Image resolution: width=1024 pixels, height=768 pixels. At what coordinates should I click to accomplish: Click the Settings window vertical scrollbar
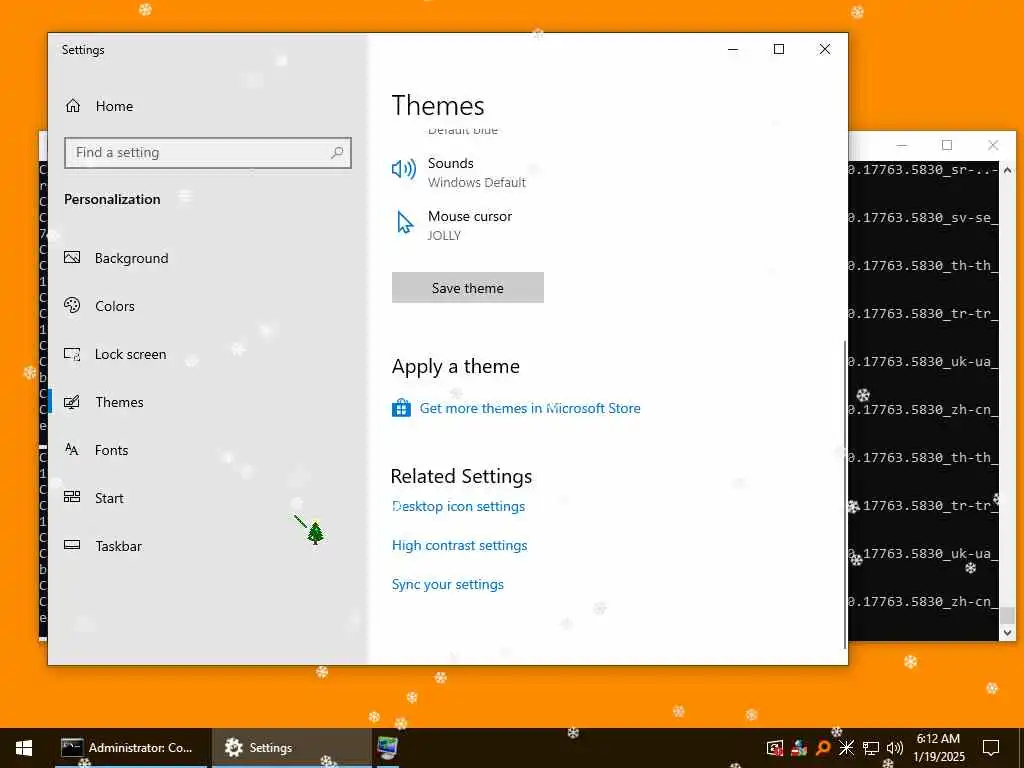pos(845,493)
